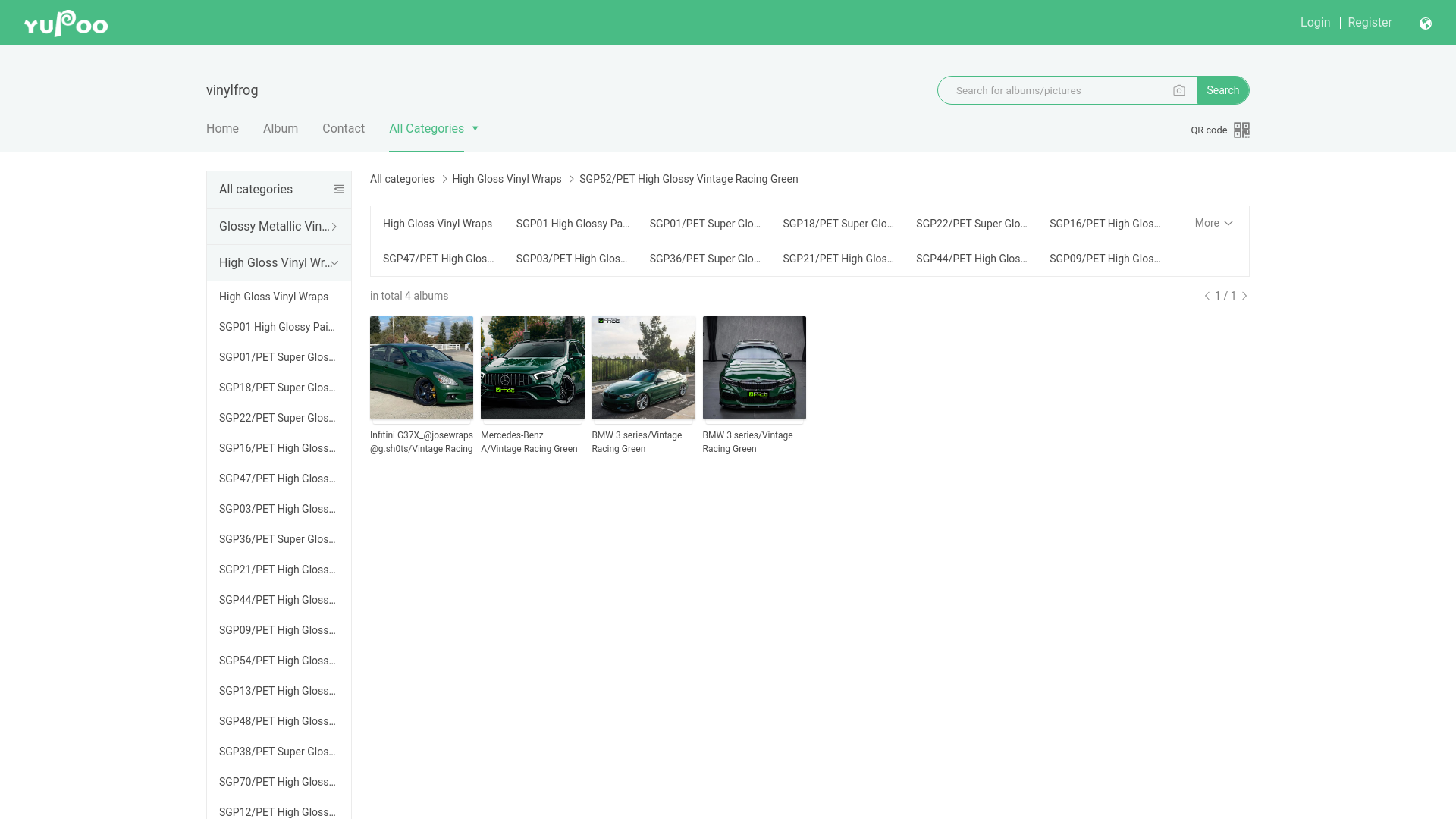The height and width of the screenshot is (819, 1456).
Task: Collapse the All categories list icon
Action: [339, 190]
